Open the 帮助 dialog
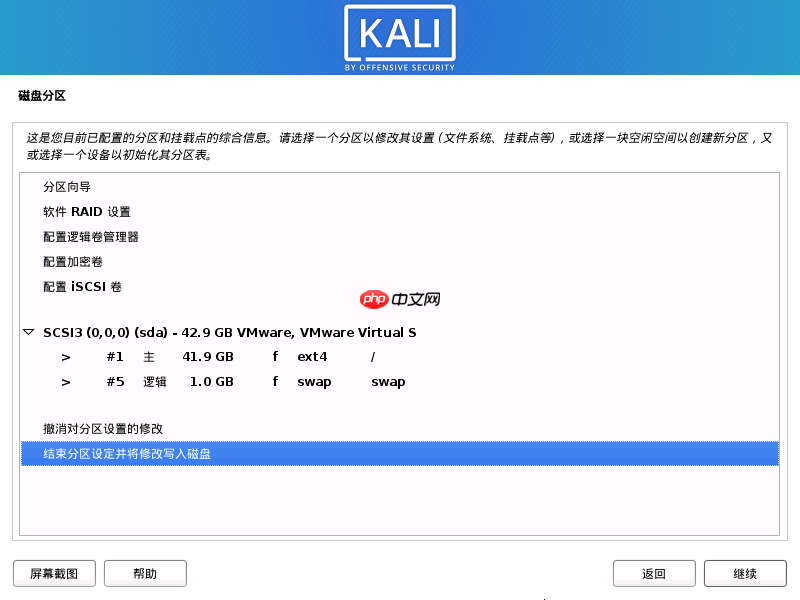This screenshot has width=800, height=600. (145, 573)
